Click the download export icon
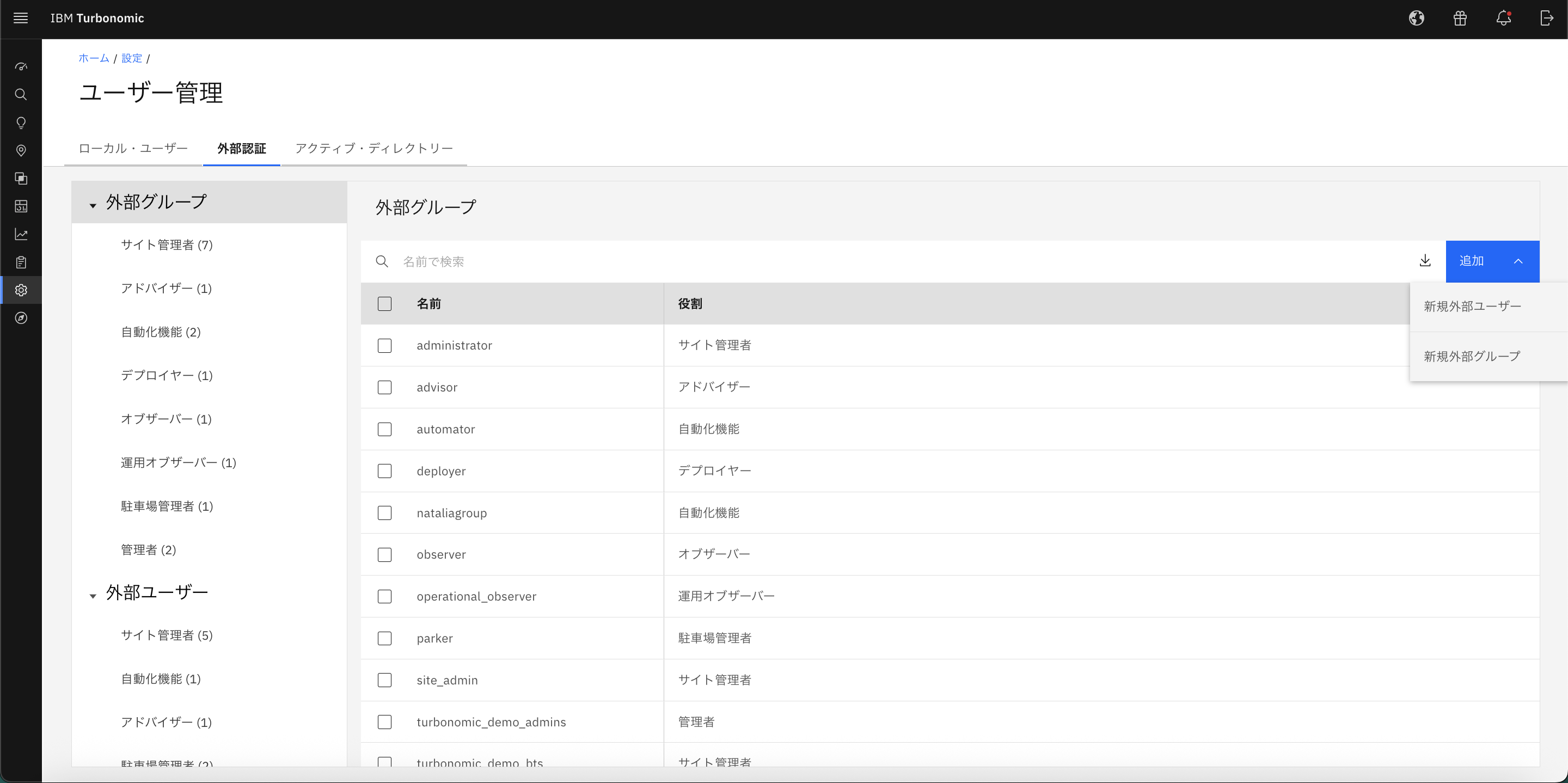The image size is (1568, 783). pyautogui.click(x=1425, y=261)
